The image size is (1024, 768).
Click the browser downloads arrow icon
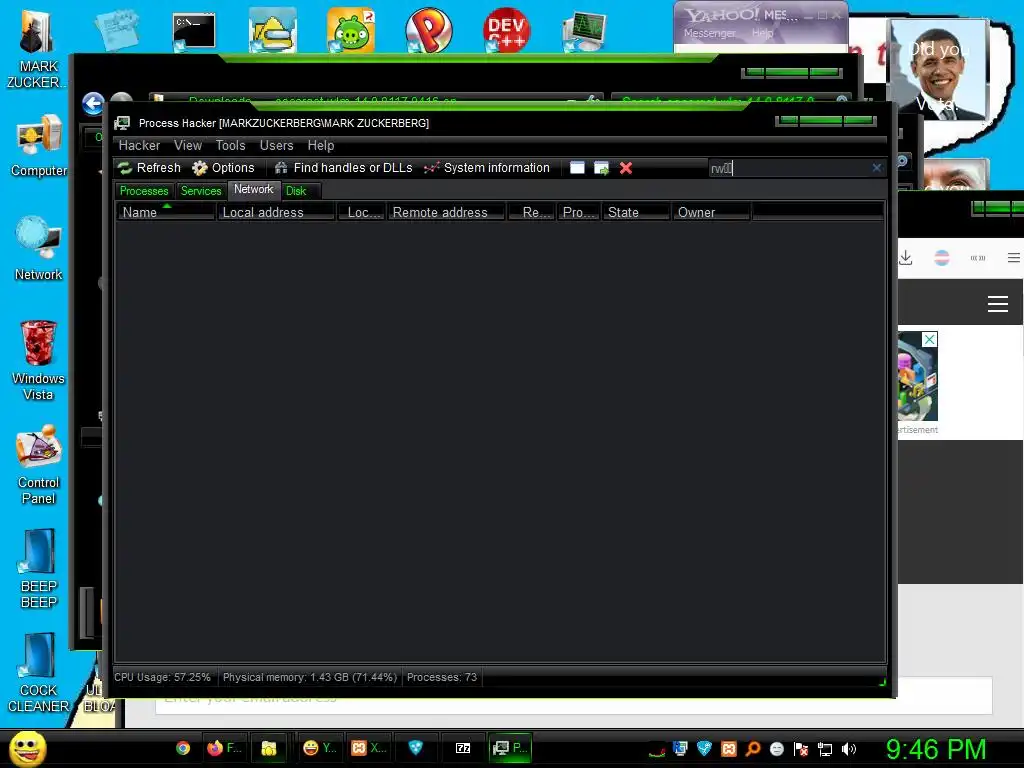[906, 258]
